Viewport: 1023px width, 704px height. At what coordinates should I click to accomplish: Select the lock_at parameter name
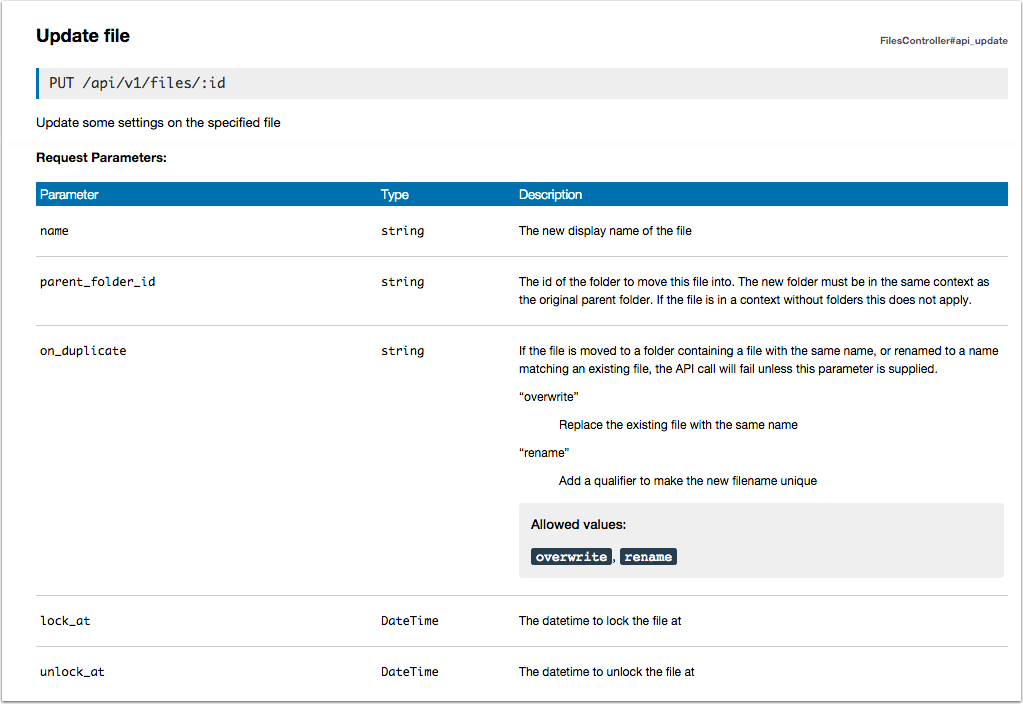click(65, 621)
